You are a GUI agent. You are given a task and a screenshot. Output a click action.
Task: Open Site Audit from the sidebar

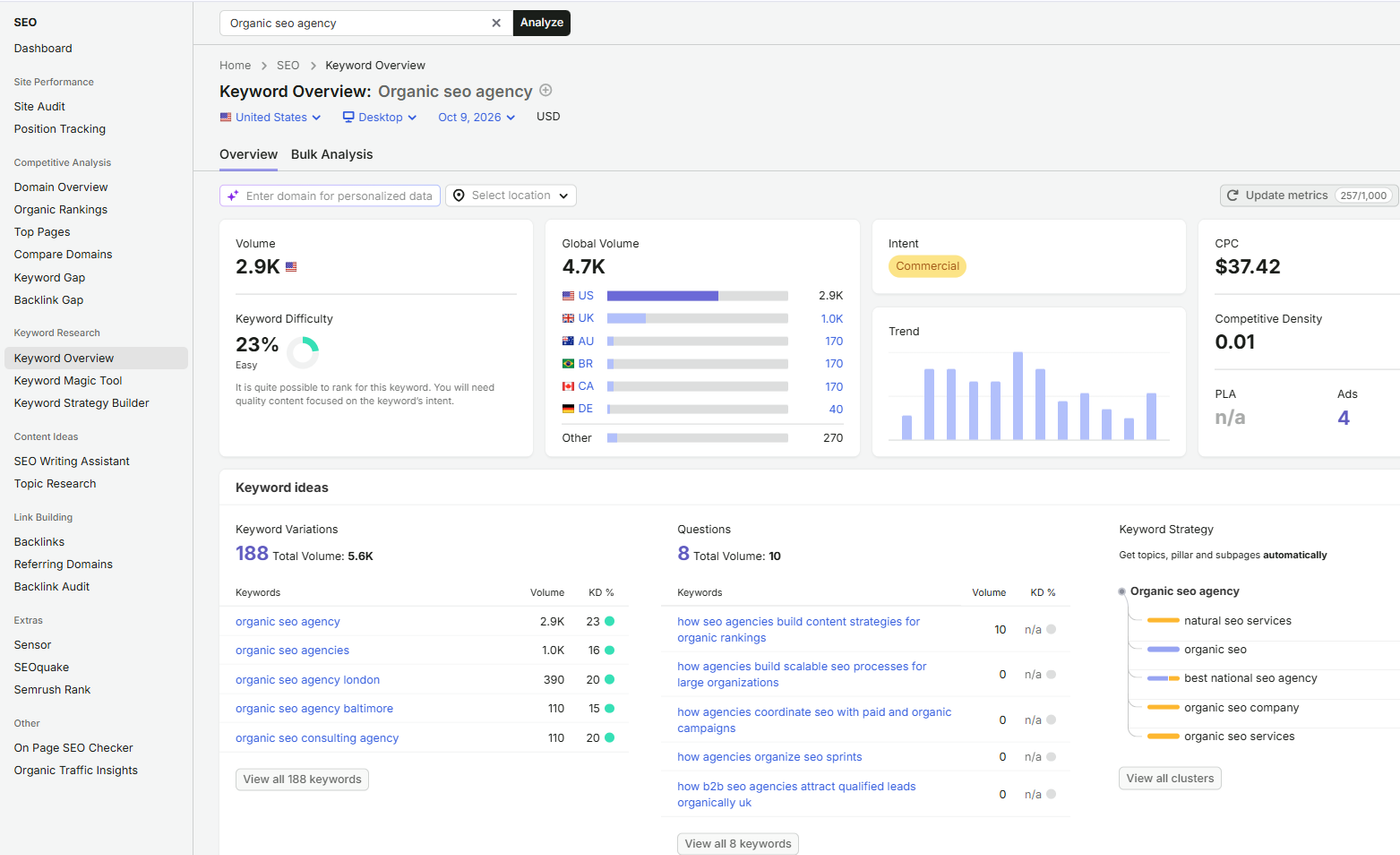[40, 106]
